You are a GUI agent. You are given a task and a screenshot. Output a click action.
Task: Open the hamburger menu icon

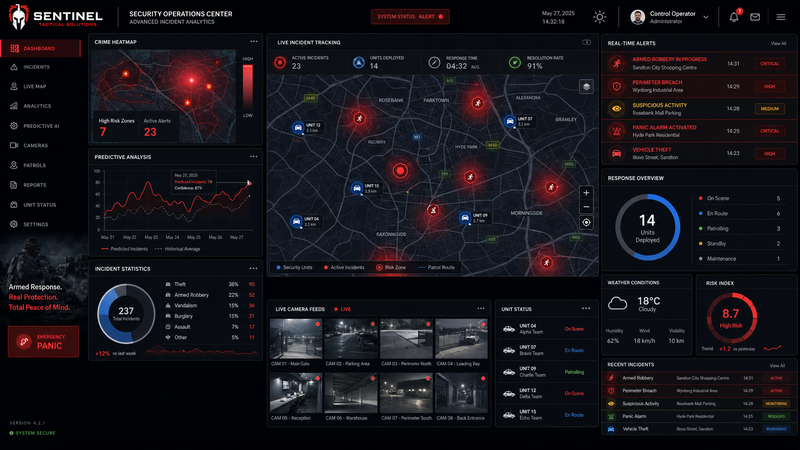781,17
